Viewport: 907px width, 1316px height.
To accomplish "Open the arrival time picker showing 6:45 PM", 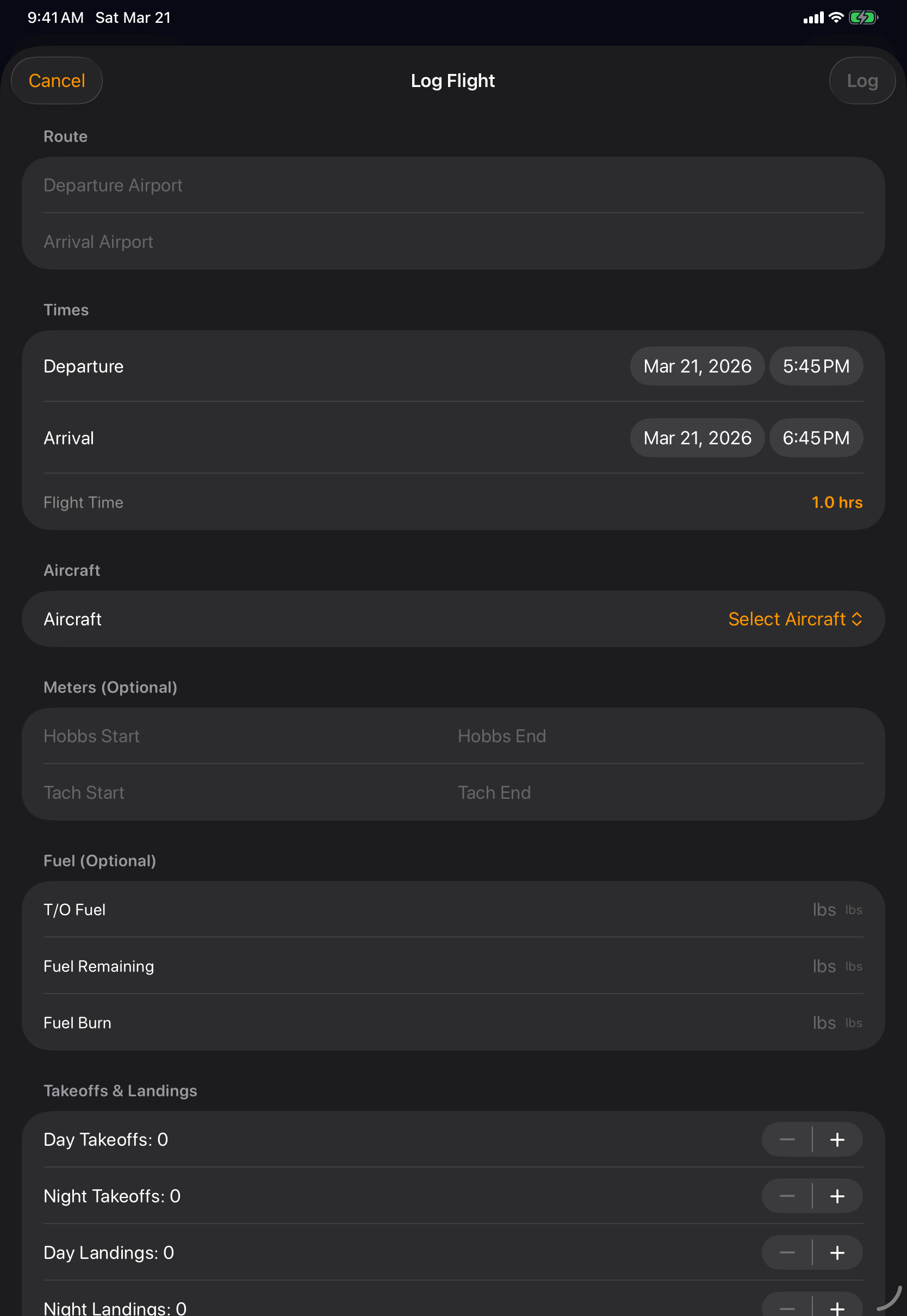I will pyautogui.click(x=816, y=438).
